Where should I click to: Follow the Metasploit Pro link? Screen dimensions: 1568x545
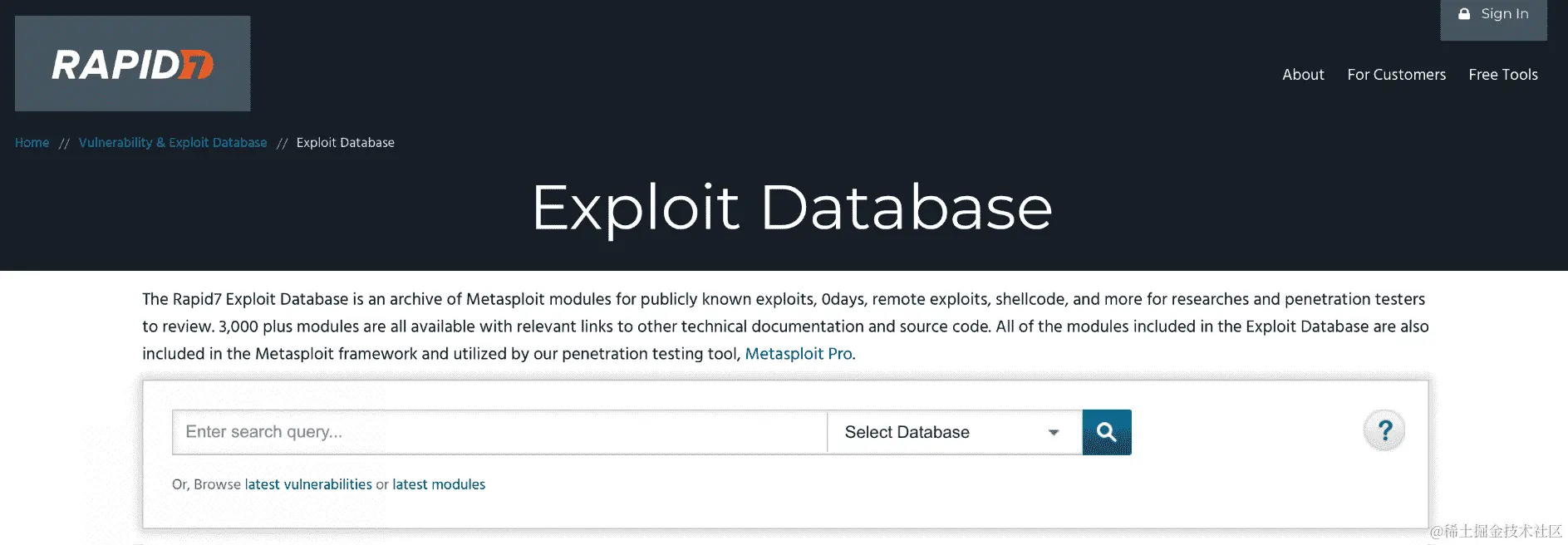(799, 354)
